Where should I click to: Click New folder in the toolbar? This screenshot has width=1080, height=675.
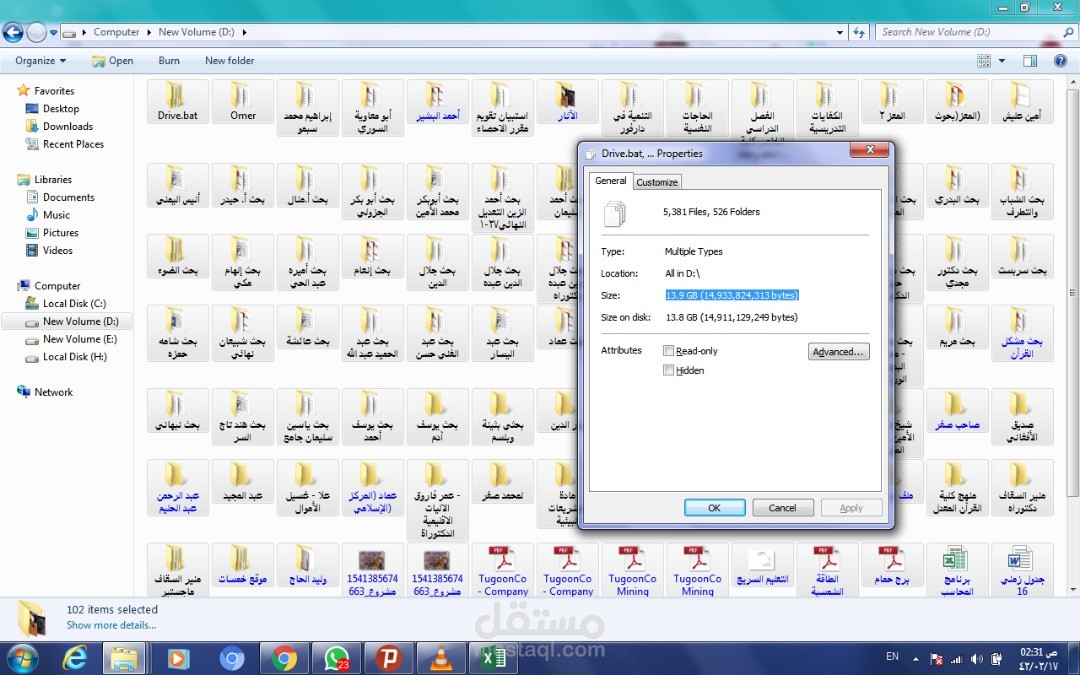point(229,61)
